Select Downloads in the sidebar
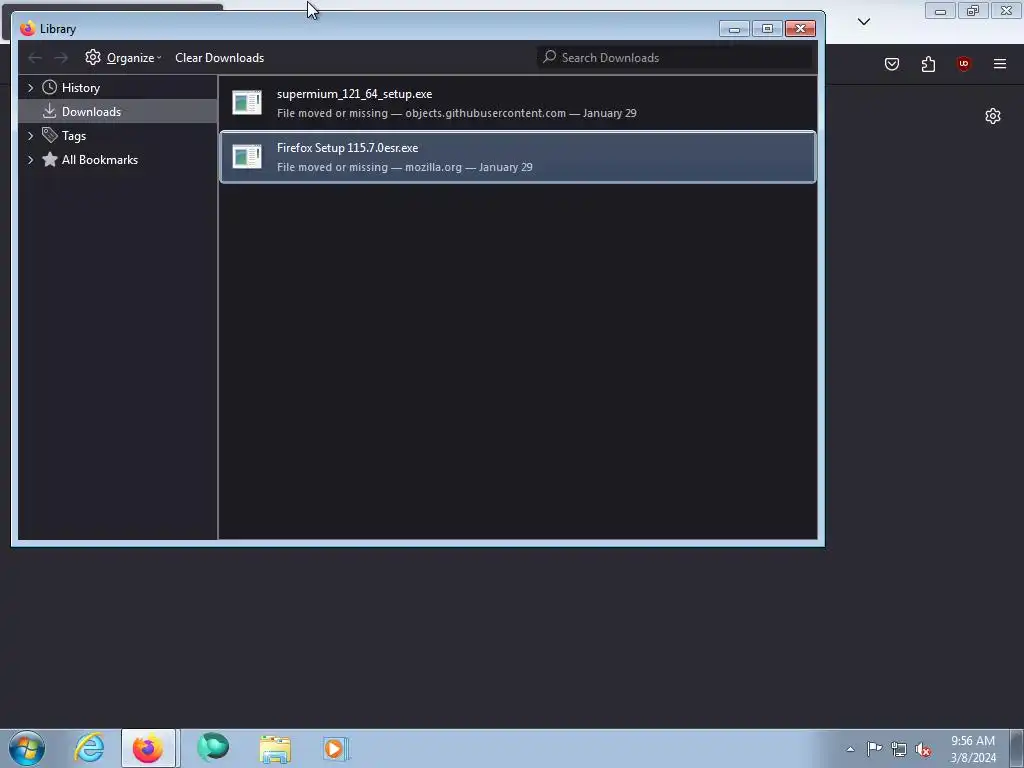The width and height of the screenshot is (1024, 768). coord(118,112)
